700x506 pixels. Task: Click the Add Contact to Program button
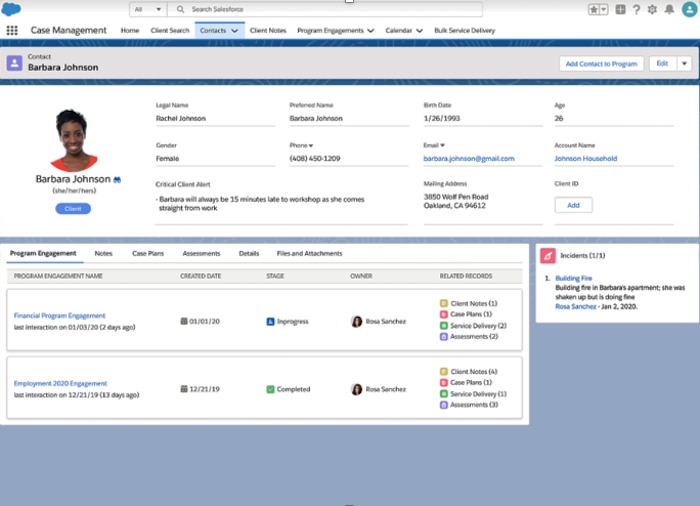coord(601,63)
